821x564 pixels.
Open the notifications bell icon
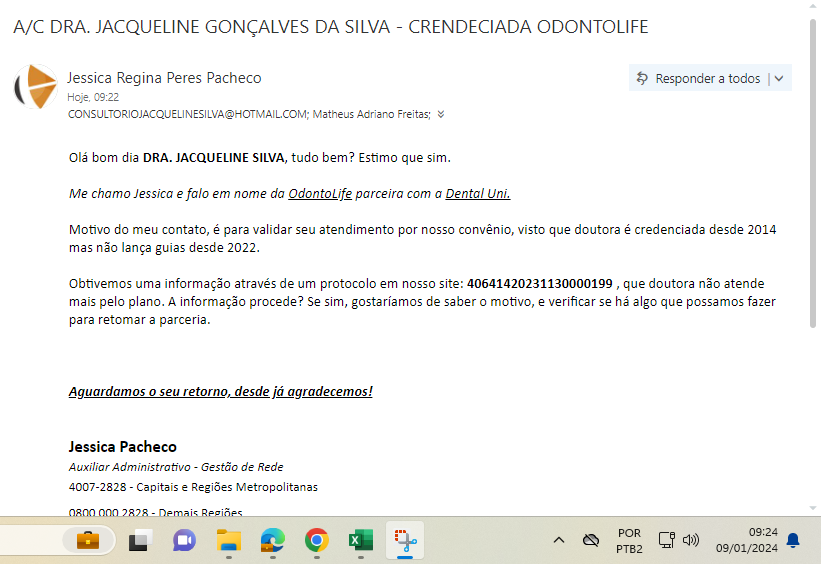pos(793,540)
